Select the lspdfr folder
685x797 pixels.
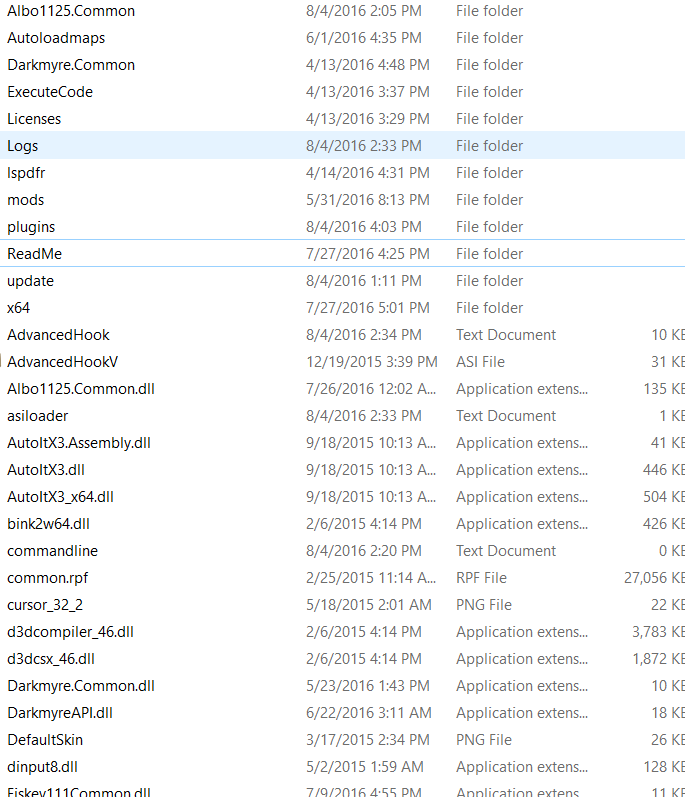[26, 173]
